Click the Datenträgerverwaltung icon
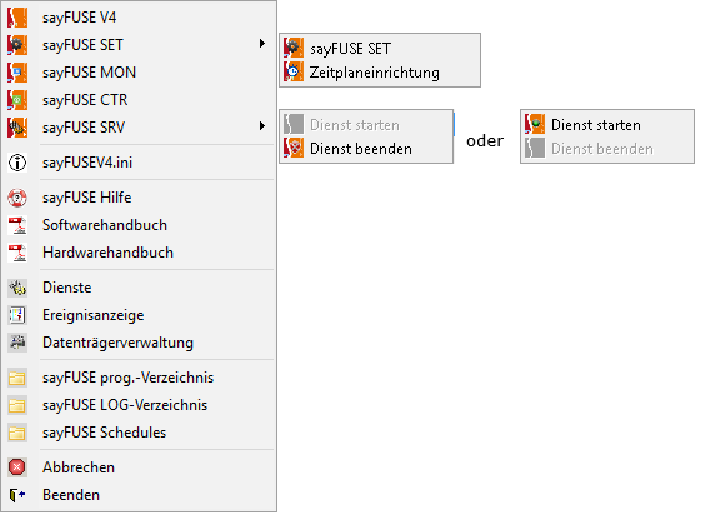 coord(17,342)
